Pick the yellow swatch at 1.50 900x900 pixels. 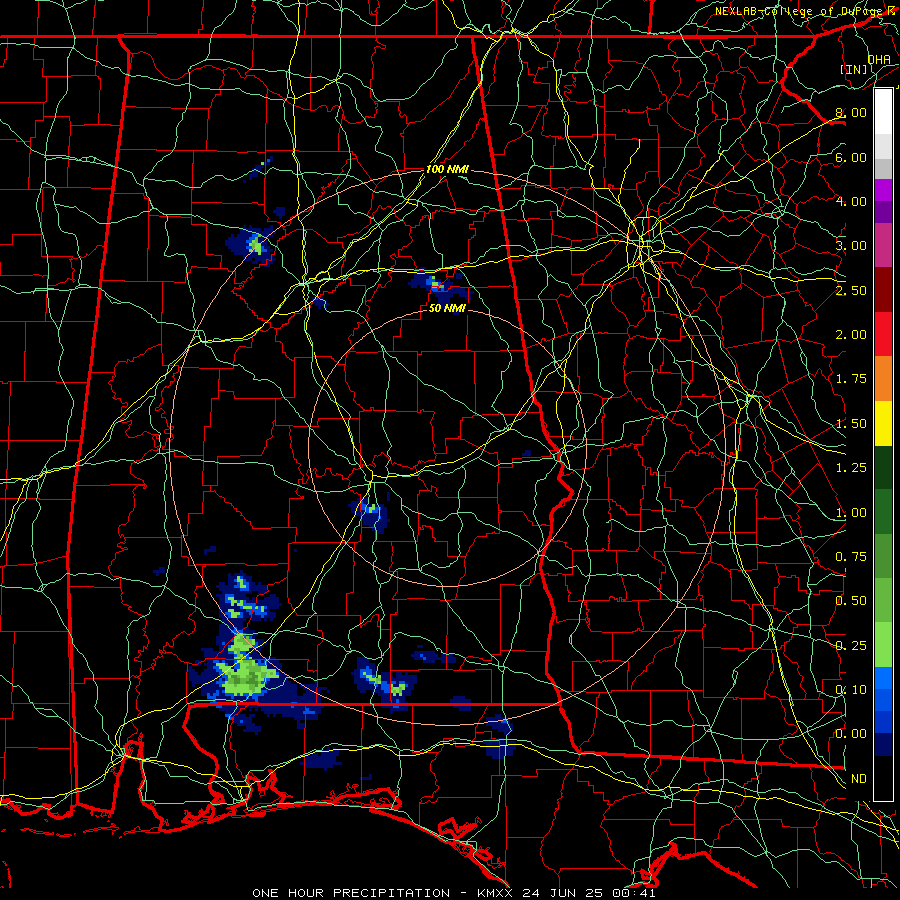(x=883, y=424)
